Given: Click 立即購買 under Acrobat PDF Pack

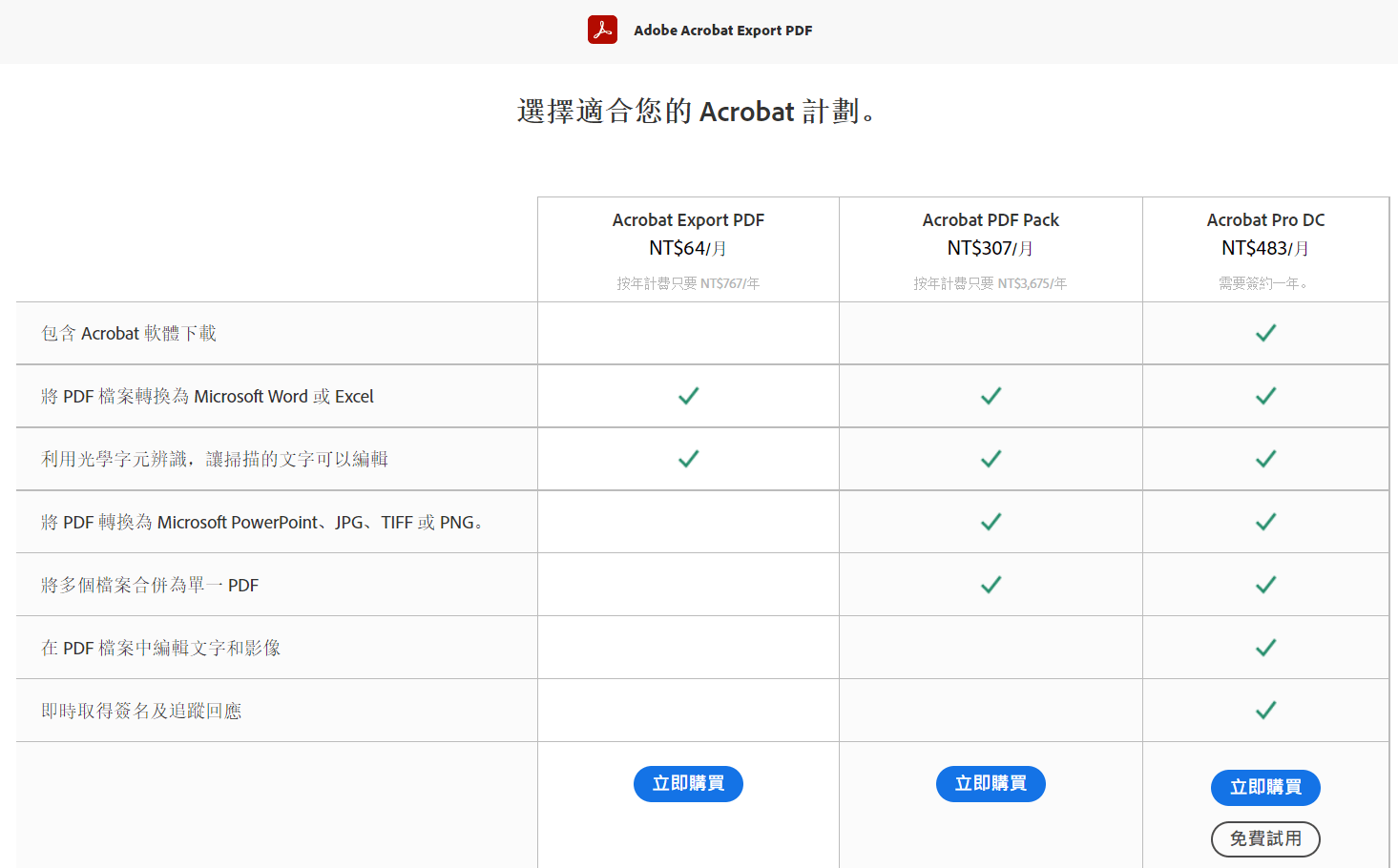Looking at the screenshot, I should (991, 784).
